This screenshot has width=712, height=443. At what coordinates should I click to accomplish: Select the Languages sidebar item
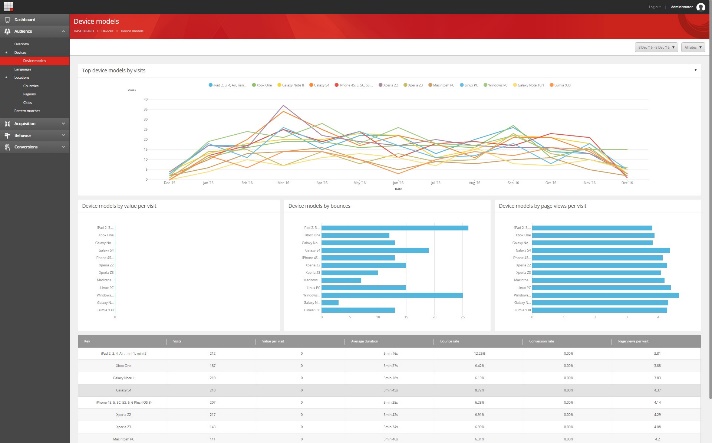[x=23, y=69]
